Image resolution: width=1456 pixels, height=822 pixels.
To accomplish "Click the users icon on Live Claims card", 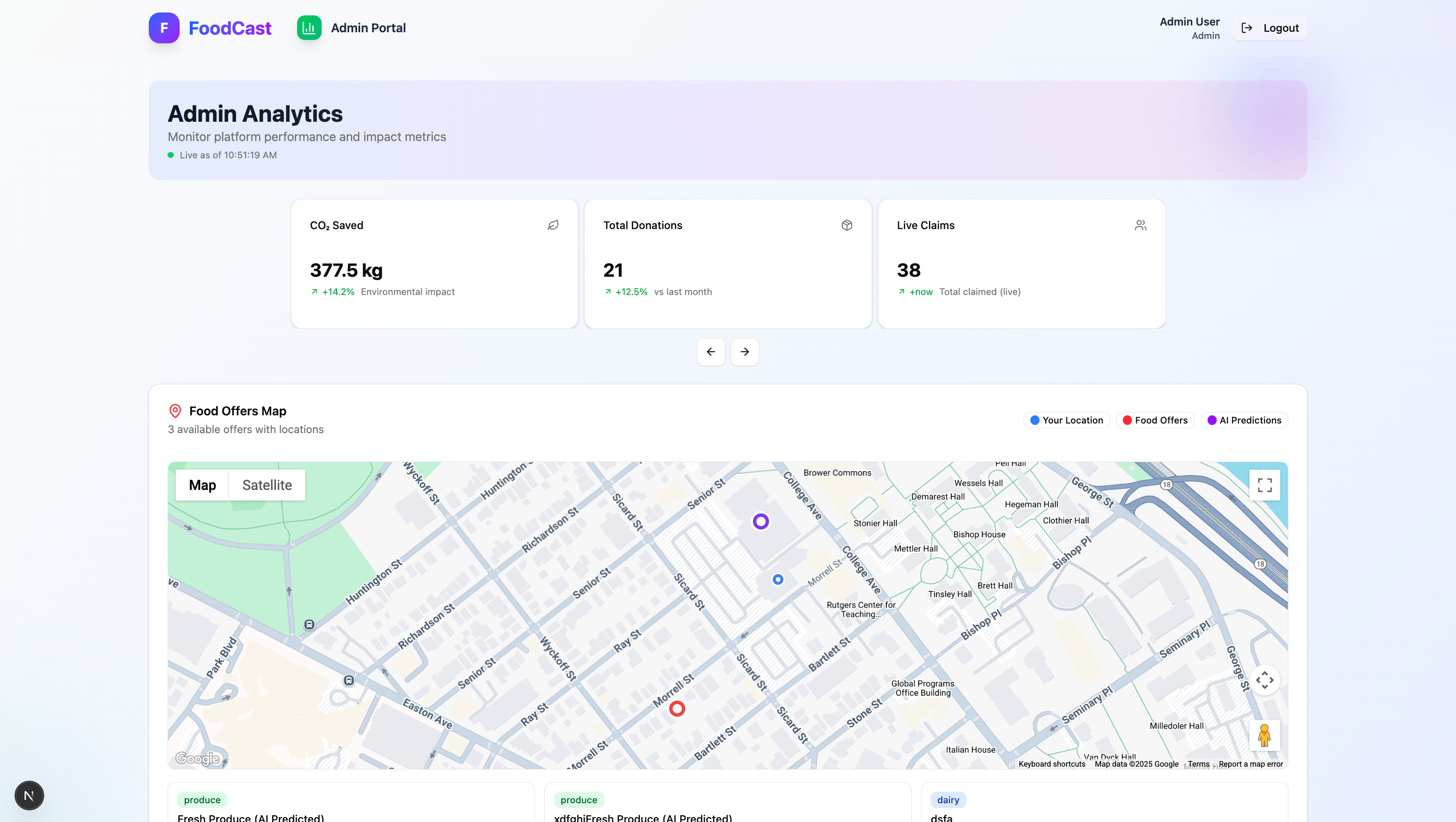I will tap(1140, 225).
